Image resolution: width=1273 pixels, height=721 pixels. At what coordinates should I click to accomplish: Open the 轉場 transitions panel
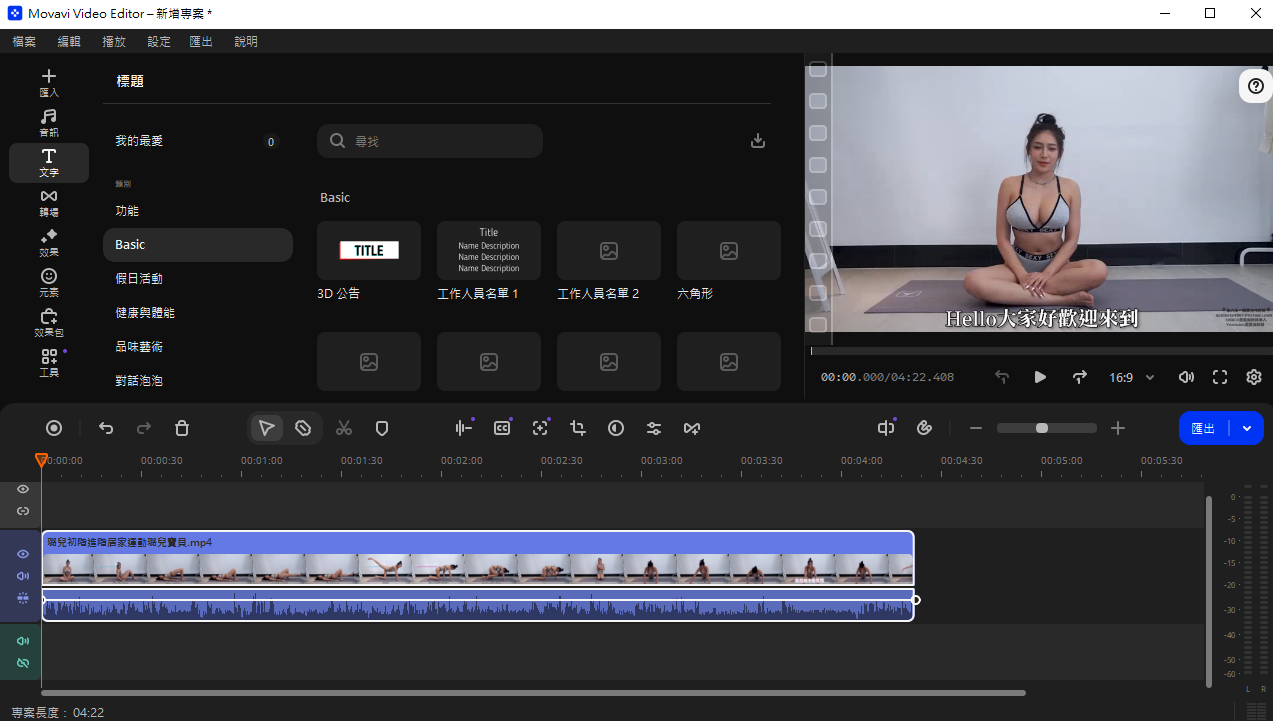click(x=49, y=203)
